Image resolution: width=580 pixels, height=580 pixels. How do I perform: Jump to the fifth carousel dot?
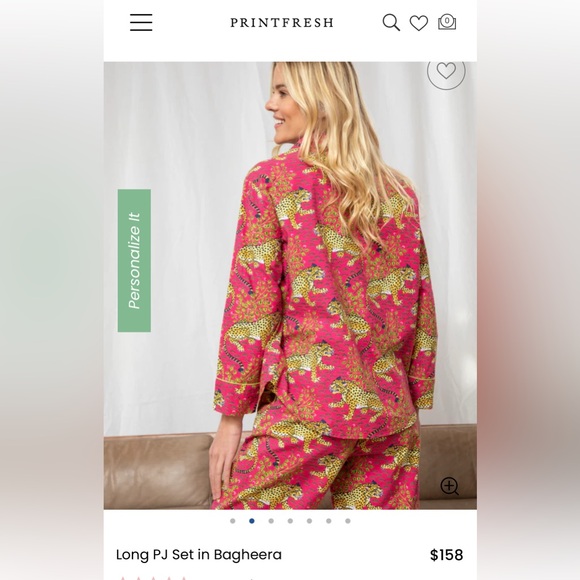310,521
